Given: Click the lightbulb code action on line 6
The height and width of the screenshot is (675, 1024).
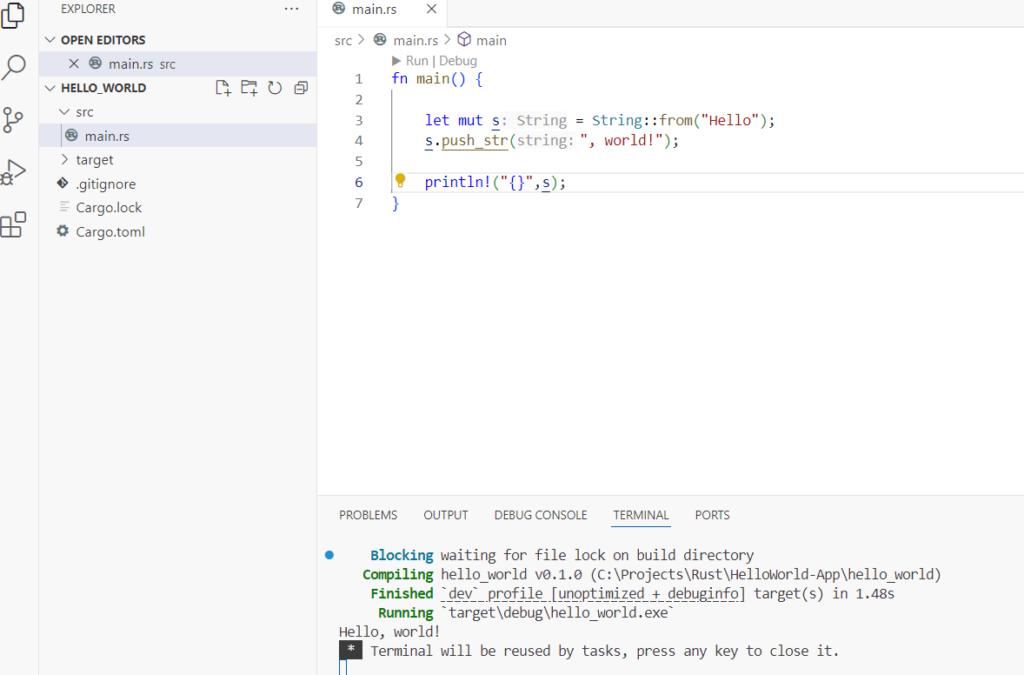Looking at the screenshot, I should [x=400, y=181].
